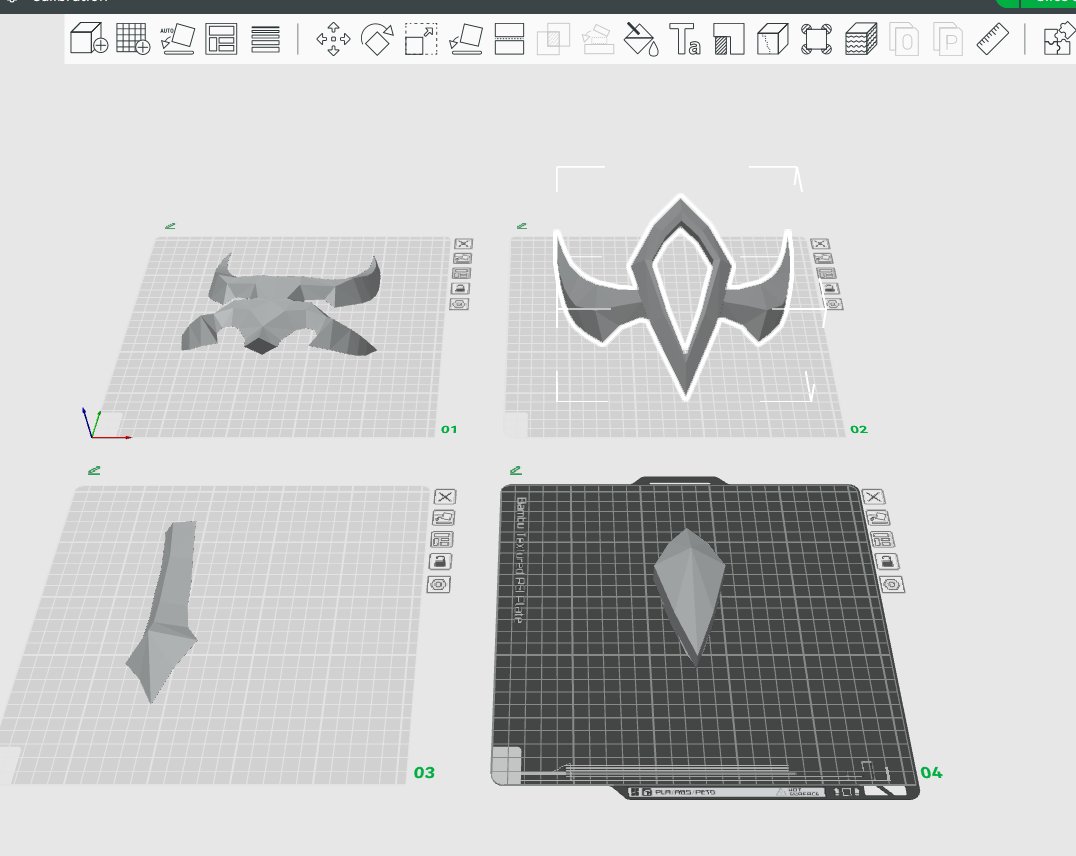Arrange objects on plate 04
The height and width of the screenshot is (856, 1076).
tap(882, 540)
